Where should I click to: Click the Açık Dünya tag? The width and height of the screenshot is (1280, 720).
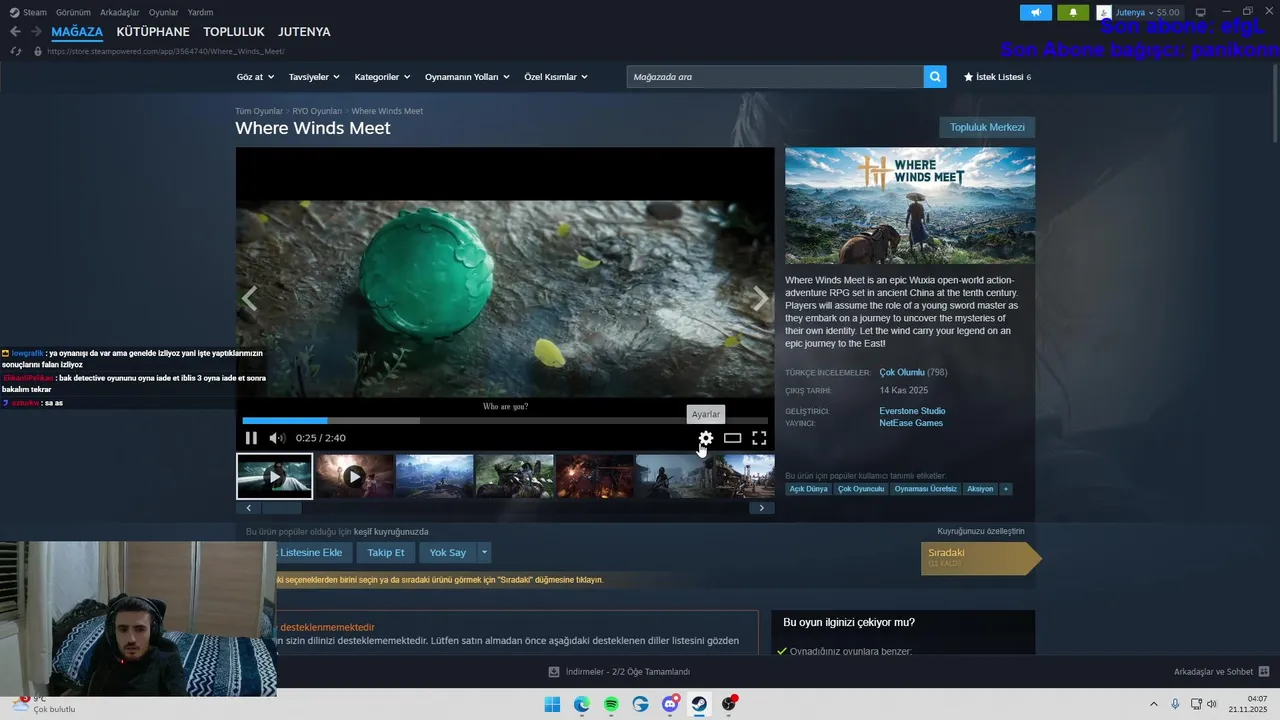pyautogui.click(x=809, y=489)
